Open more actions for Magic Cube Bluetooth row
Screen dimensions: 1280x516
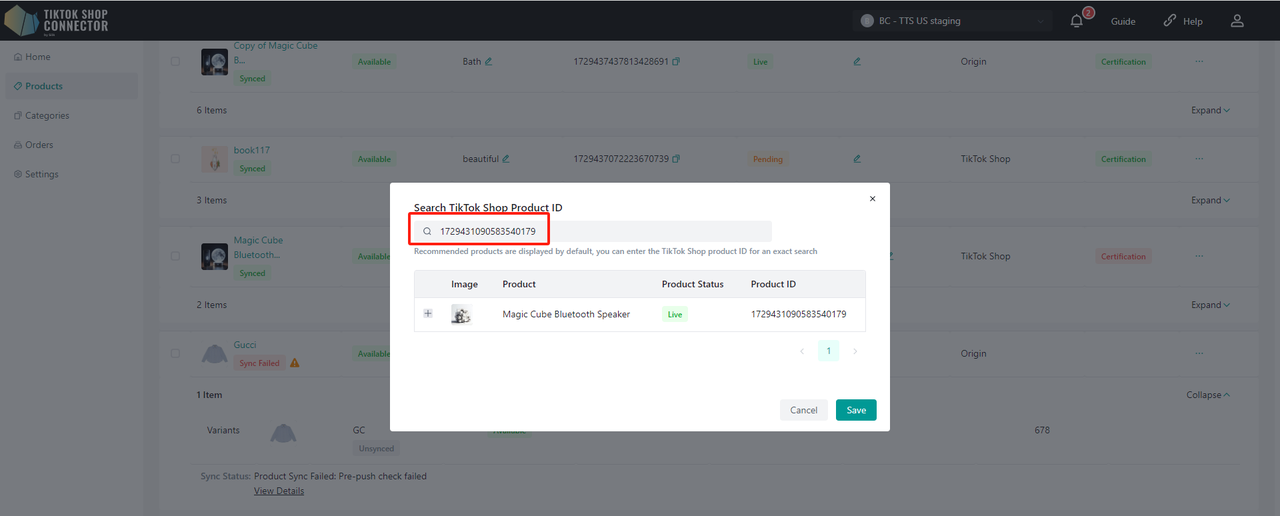1198,256
